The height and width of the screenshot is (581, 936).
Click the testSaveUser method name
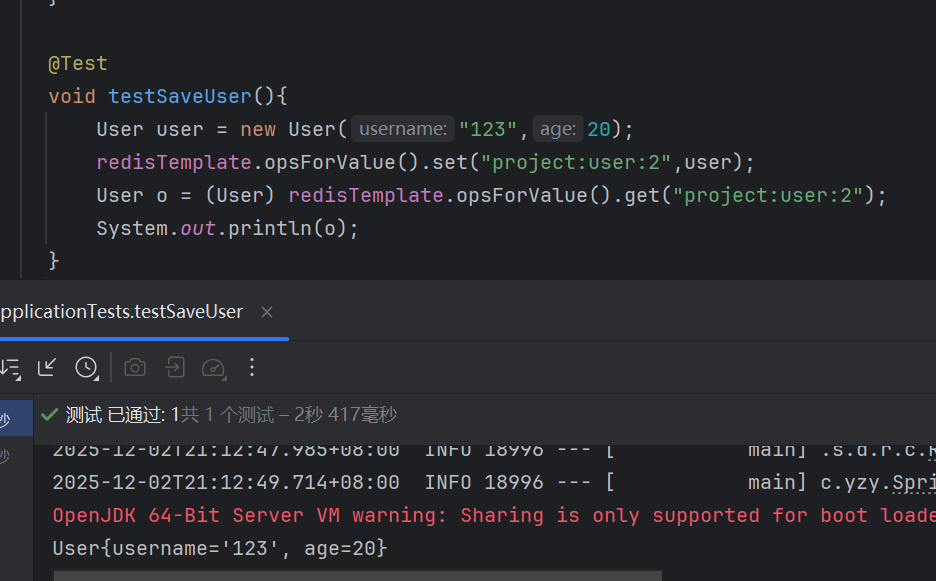[180, 96]
